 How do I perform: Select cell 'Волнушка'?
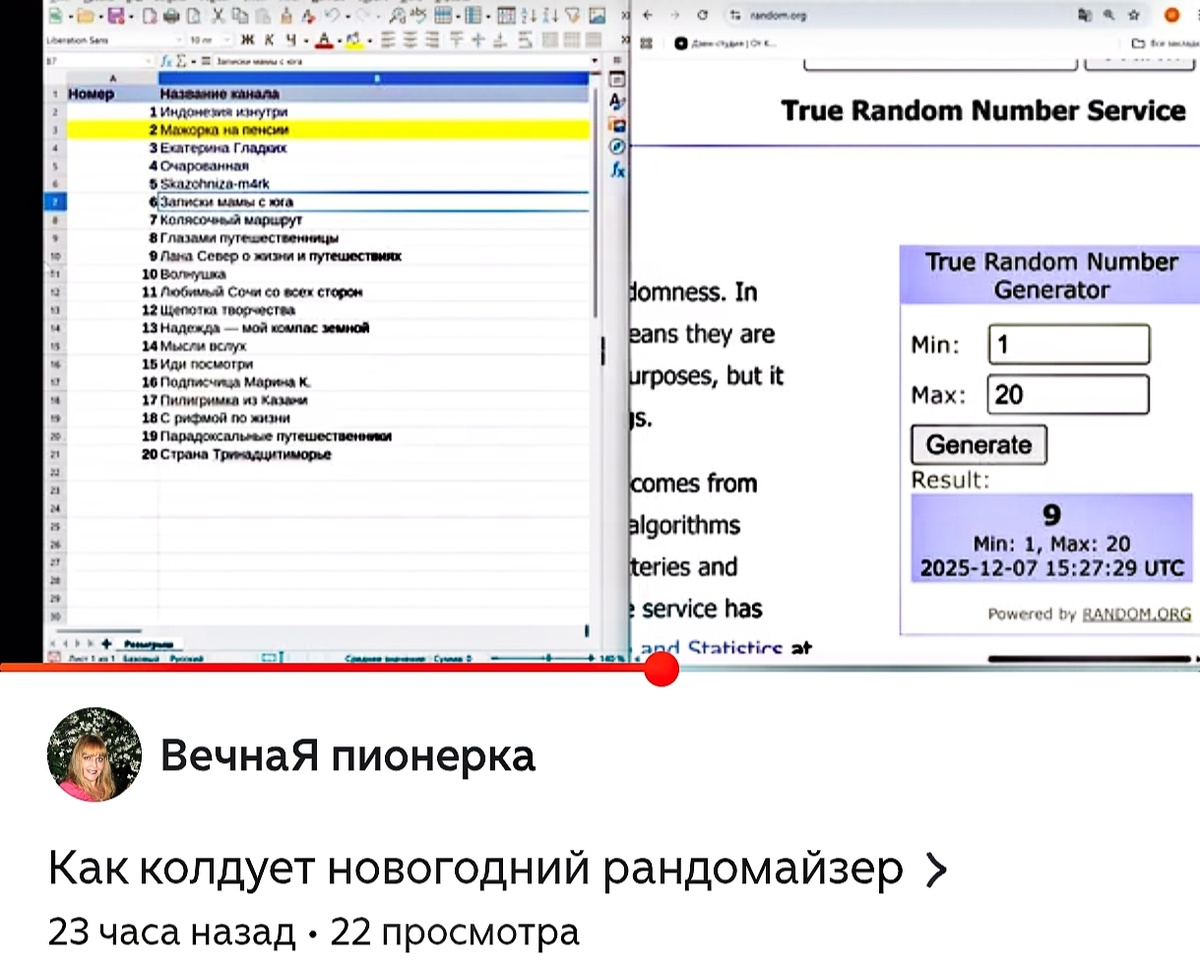coord(374,274)
